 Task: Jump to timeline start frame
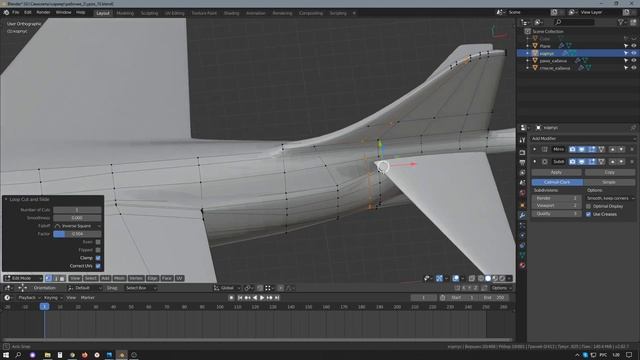[x=240, y=298]
